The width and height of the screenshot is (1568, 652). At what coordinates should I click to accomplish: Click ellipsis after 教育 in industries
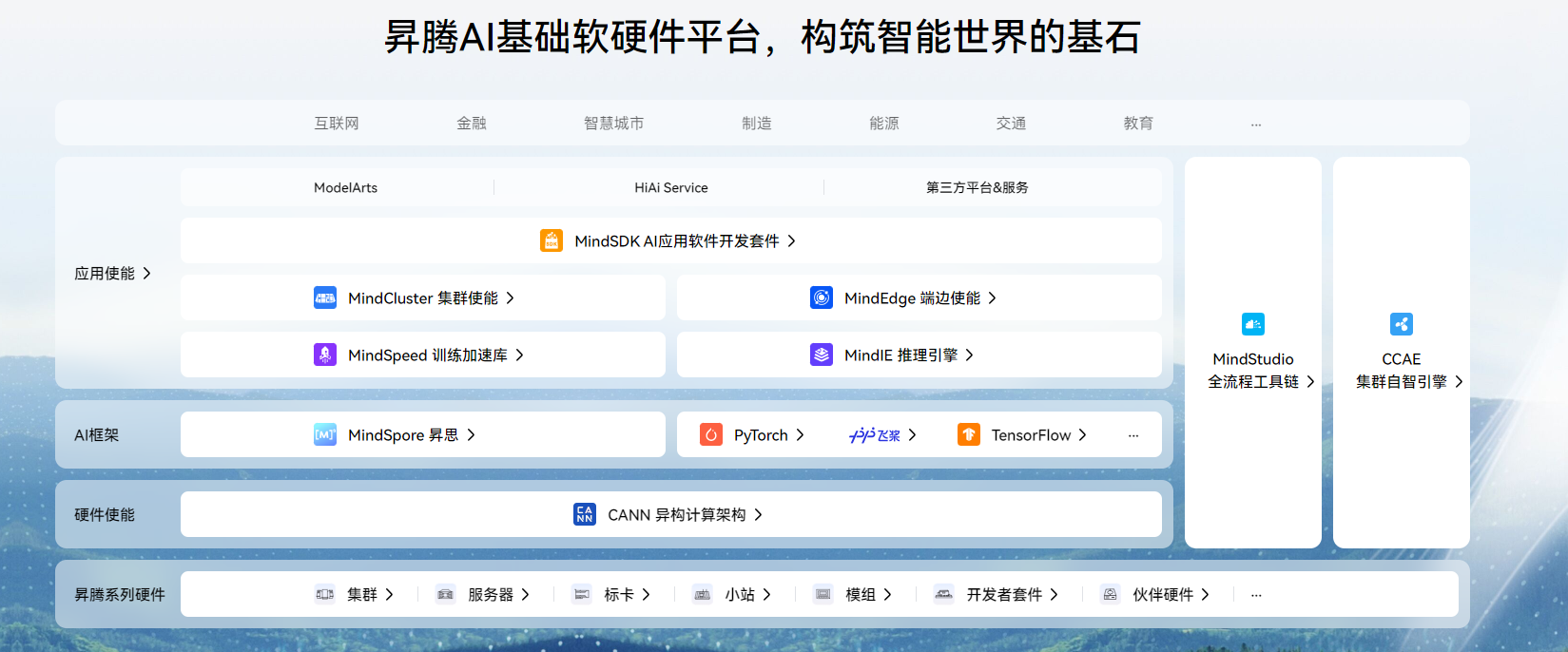click(x=1256, y=125)
